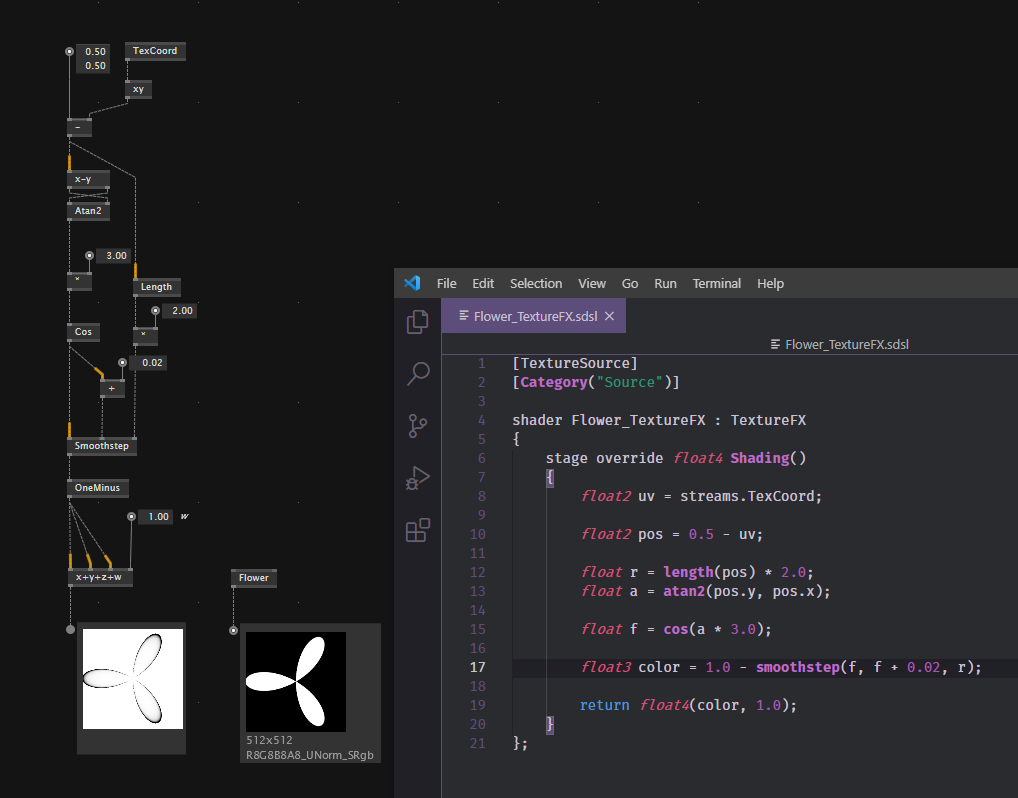Click the 0.50 vector IOBox pin circle
The image size is (1018, 798).
point(69,51)
